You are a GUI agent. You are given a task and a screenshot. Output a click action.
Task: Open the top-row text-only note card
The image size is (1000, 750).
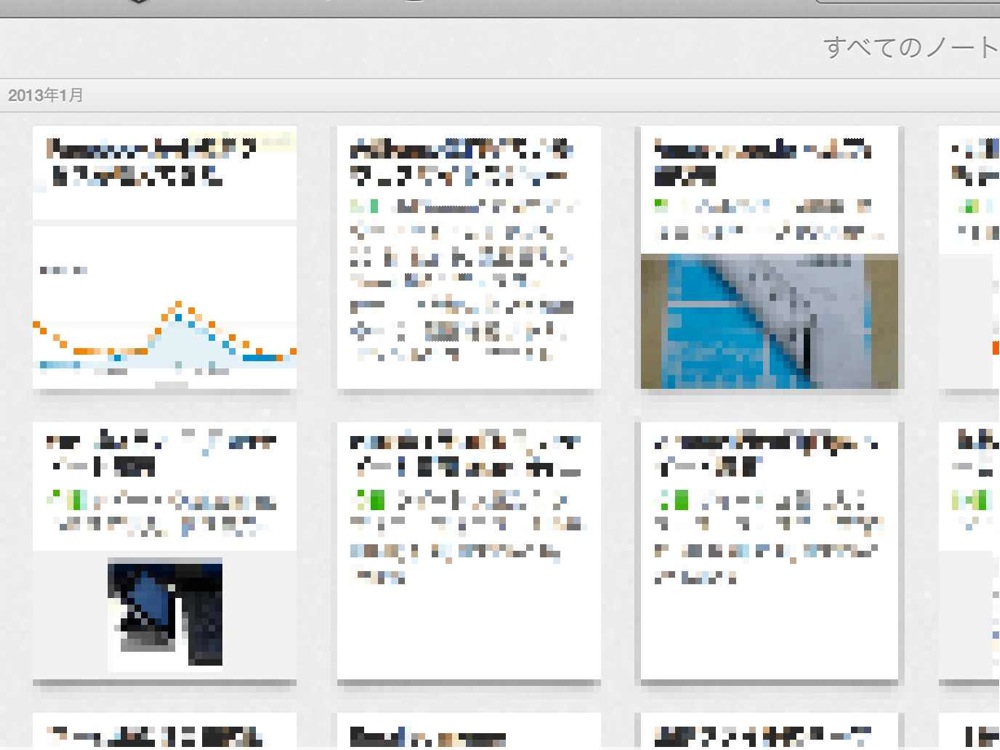[x=469, y=257]
